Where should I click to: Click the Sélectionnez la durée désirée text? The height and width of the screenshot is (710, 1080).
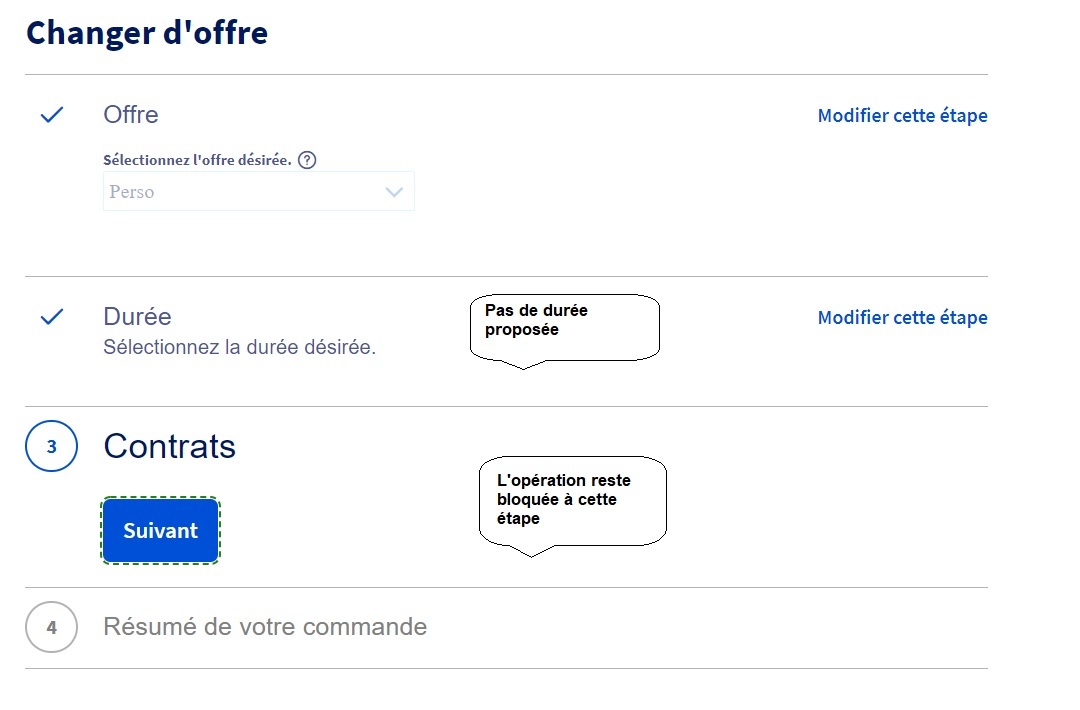(x=239, y=349)
